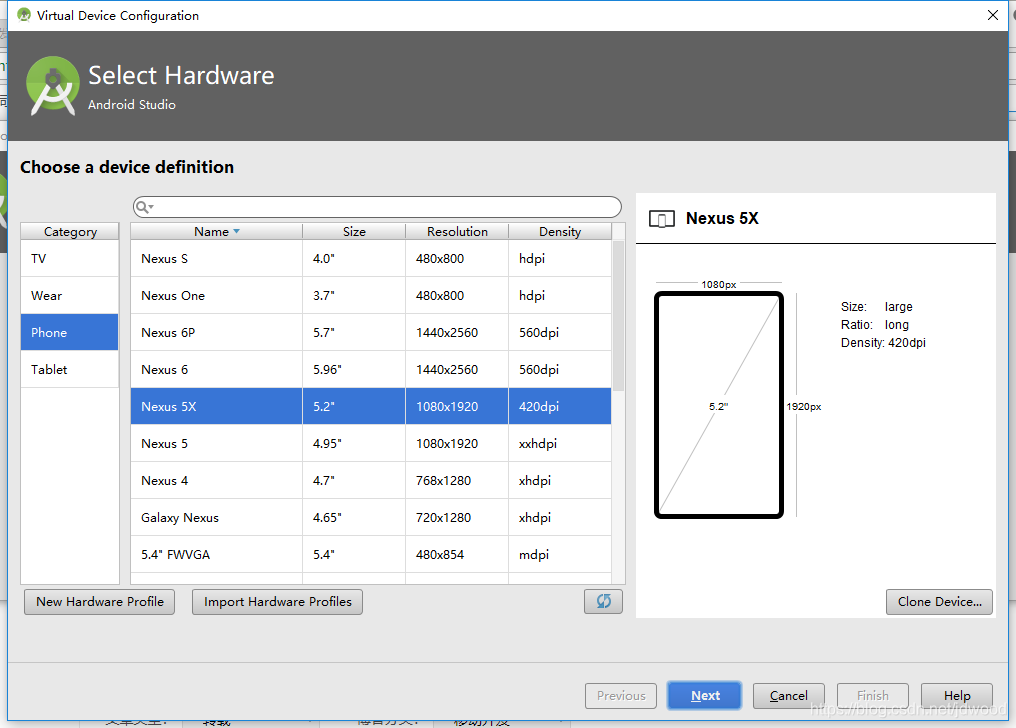Click the refresh device list icon button

point(603,602)
